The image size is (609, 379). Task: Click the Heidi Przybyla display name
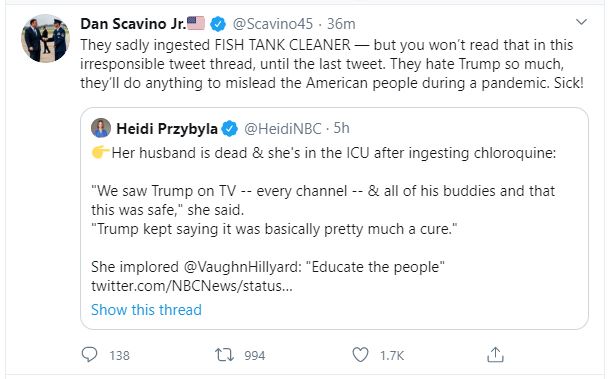click(x=167, y=129)
